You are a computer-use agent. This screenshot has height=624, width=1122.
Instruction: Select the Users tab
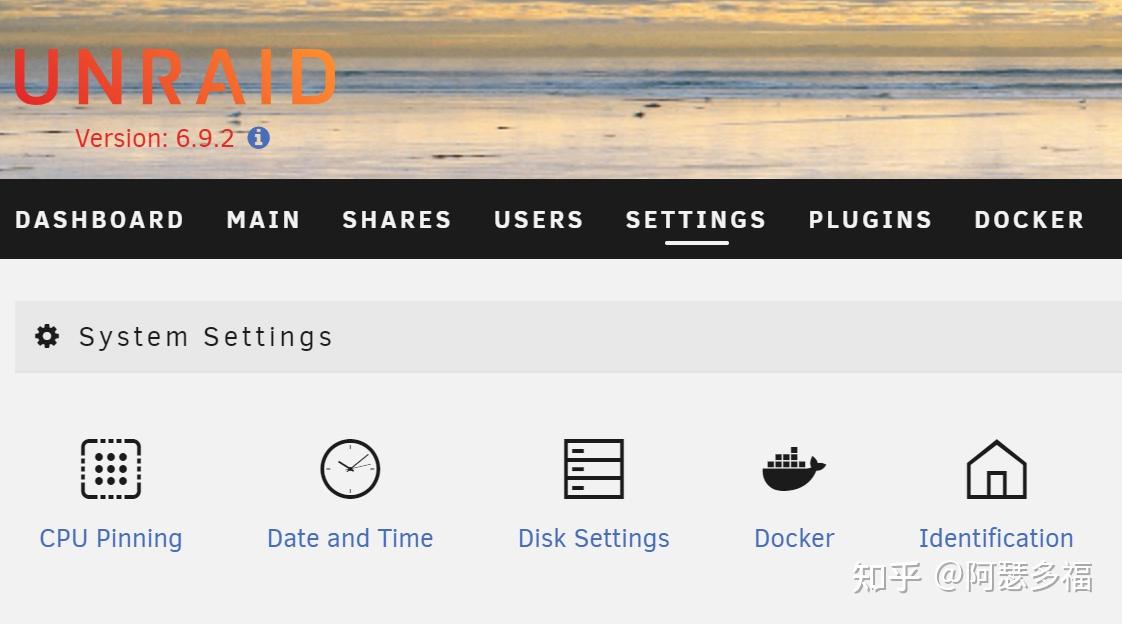click(539, 220)
